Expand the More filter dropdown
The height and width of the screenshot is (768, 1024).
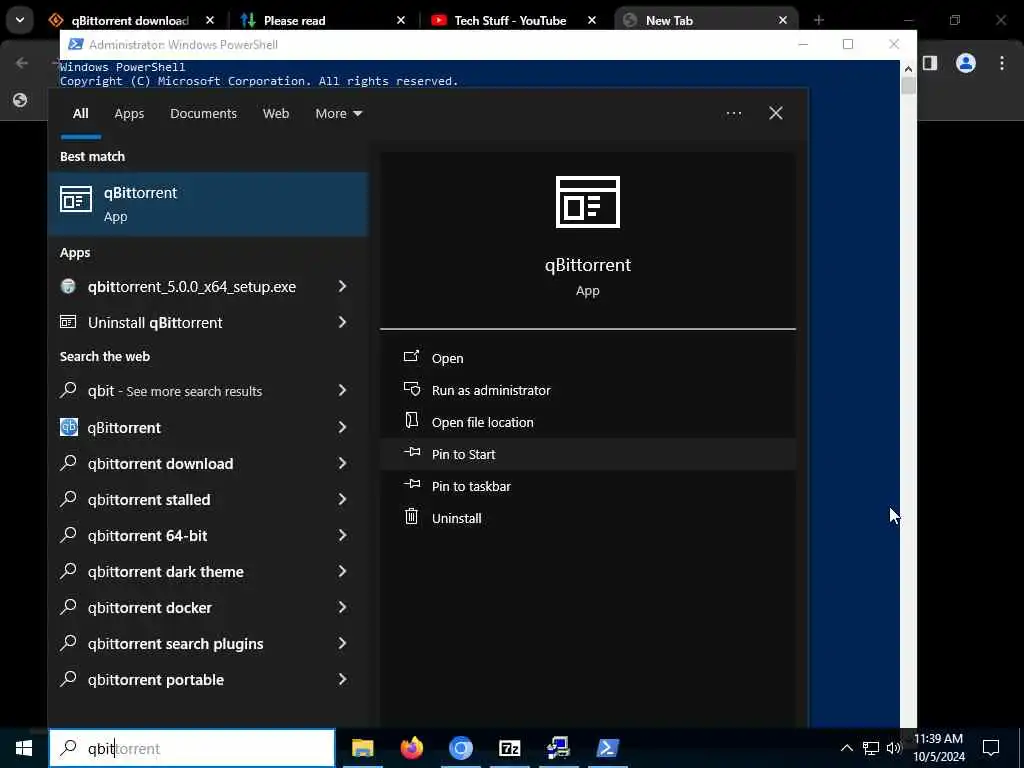(338, 114)
